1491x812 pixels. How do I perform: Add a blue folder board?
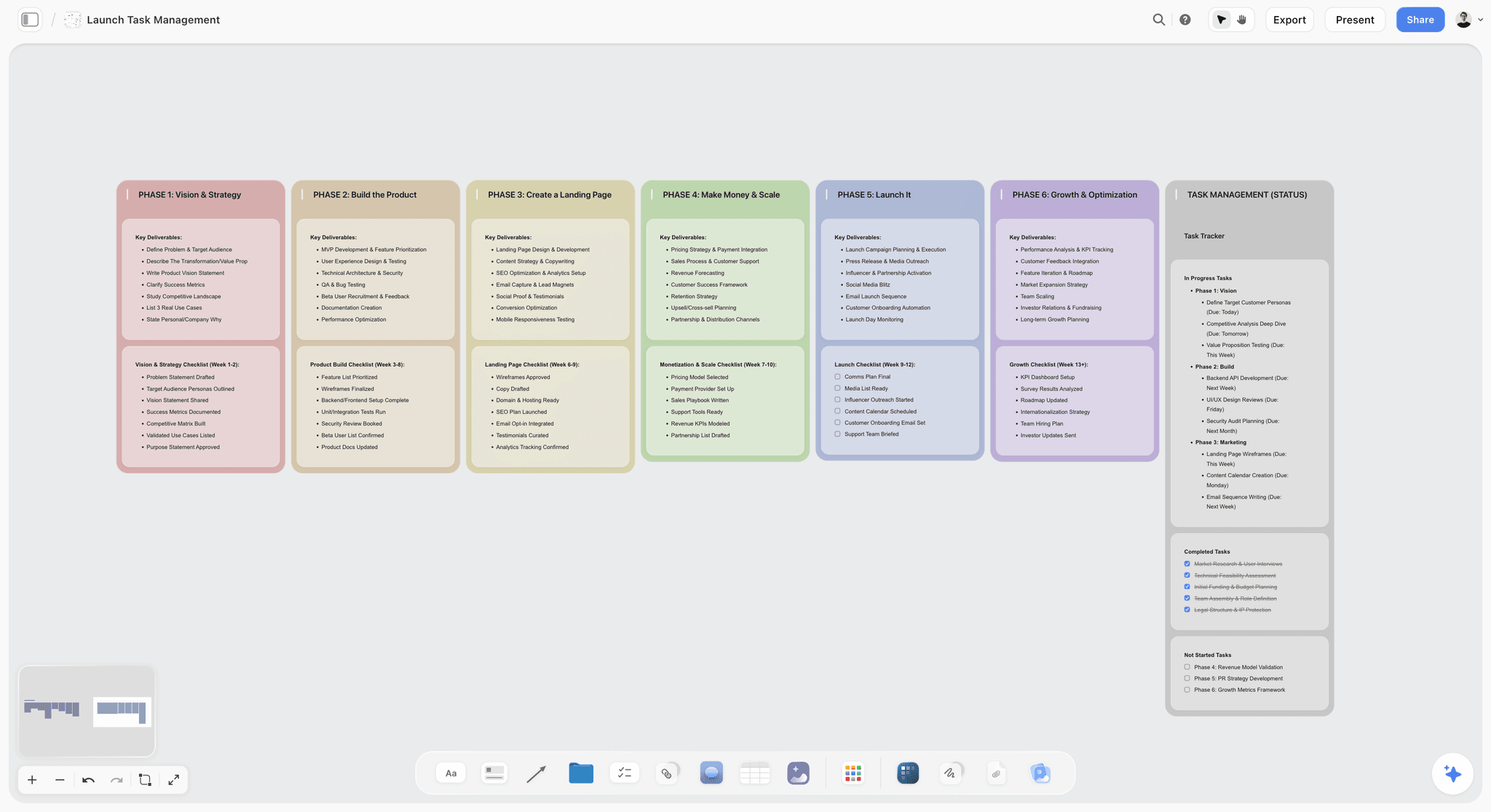point(581,773)
